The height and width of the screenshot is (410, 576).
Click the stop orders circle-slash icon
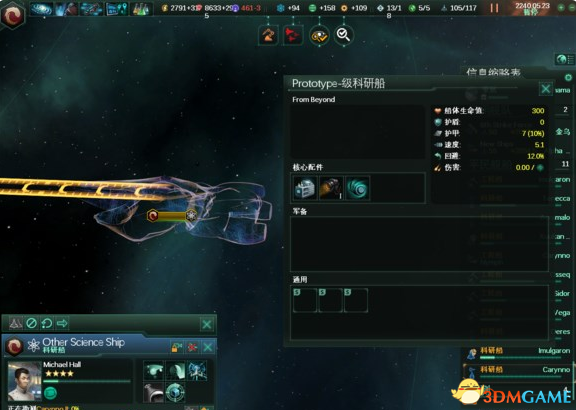coord(32,323)
